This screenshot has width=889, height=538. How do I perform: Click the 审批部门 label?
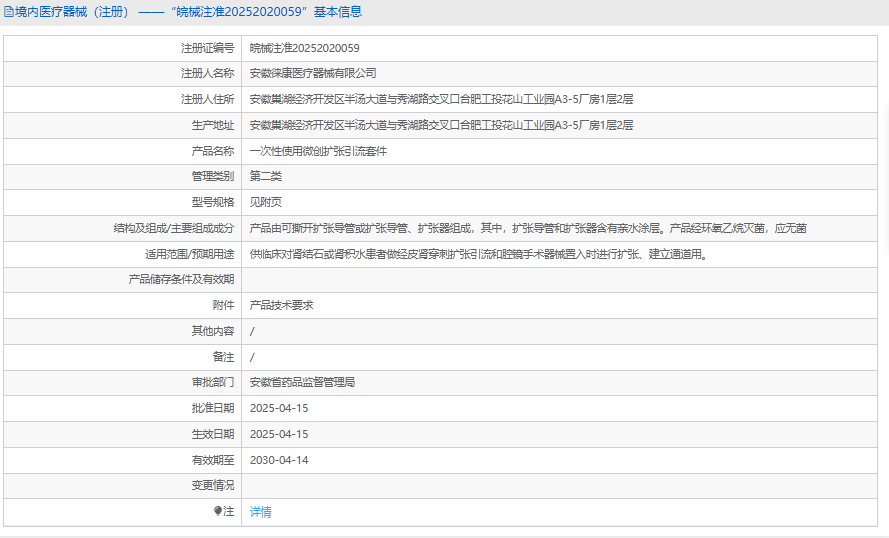pyautogui.click(x=213, y=383)
